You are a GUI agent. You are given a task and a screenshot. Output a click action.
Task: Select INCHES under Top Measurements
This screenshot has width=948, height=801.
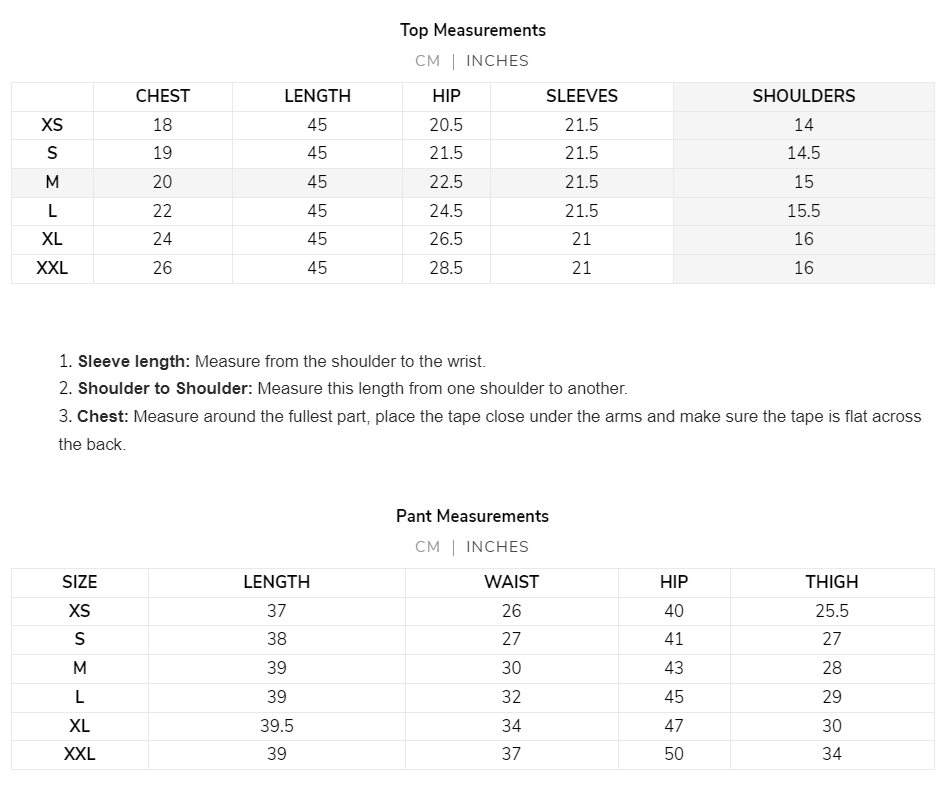497,61
